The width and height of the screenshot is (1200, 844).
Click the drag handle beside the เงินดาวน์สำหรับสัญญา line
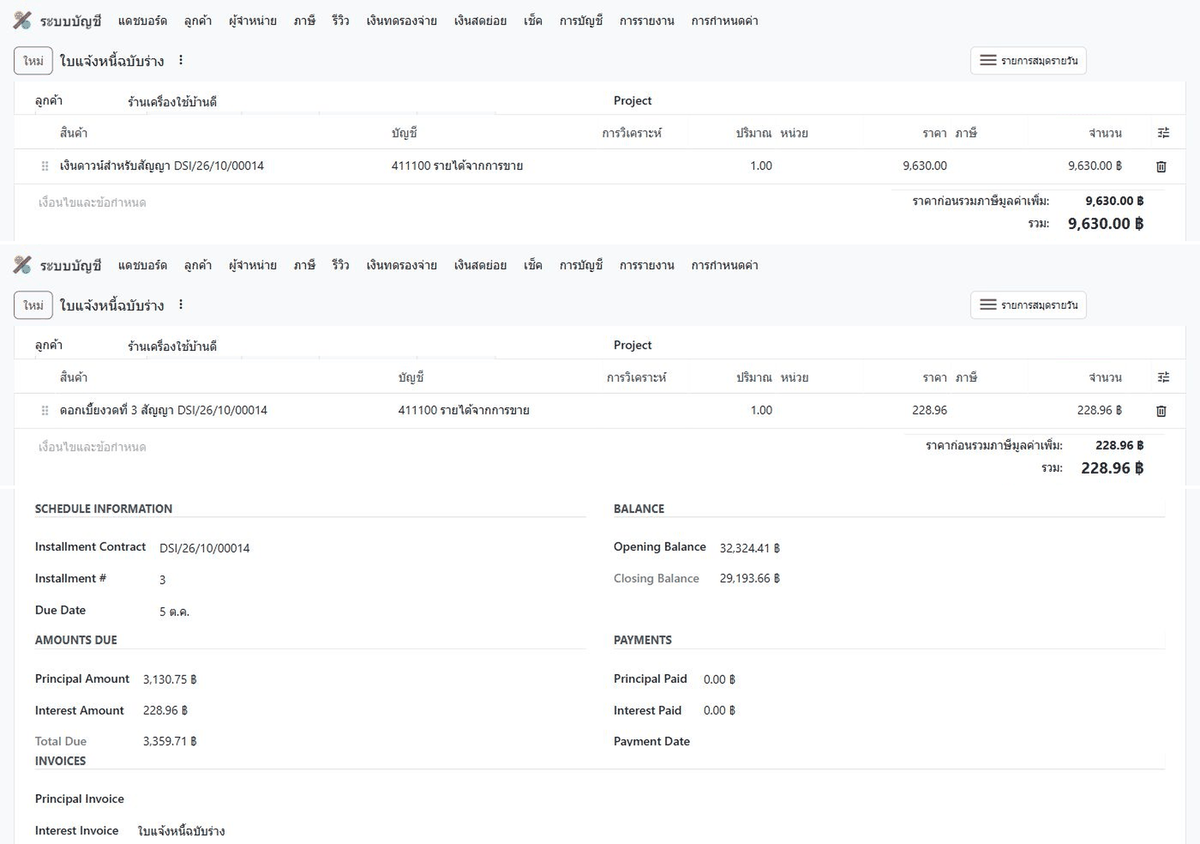45,166
